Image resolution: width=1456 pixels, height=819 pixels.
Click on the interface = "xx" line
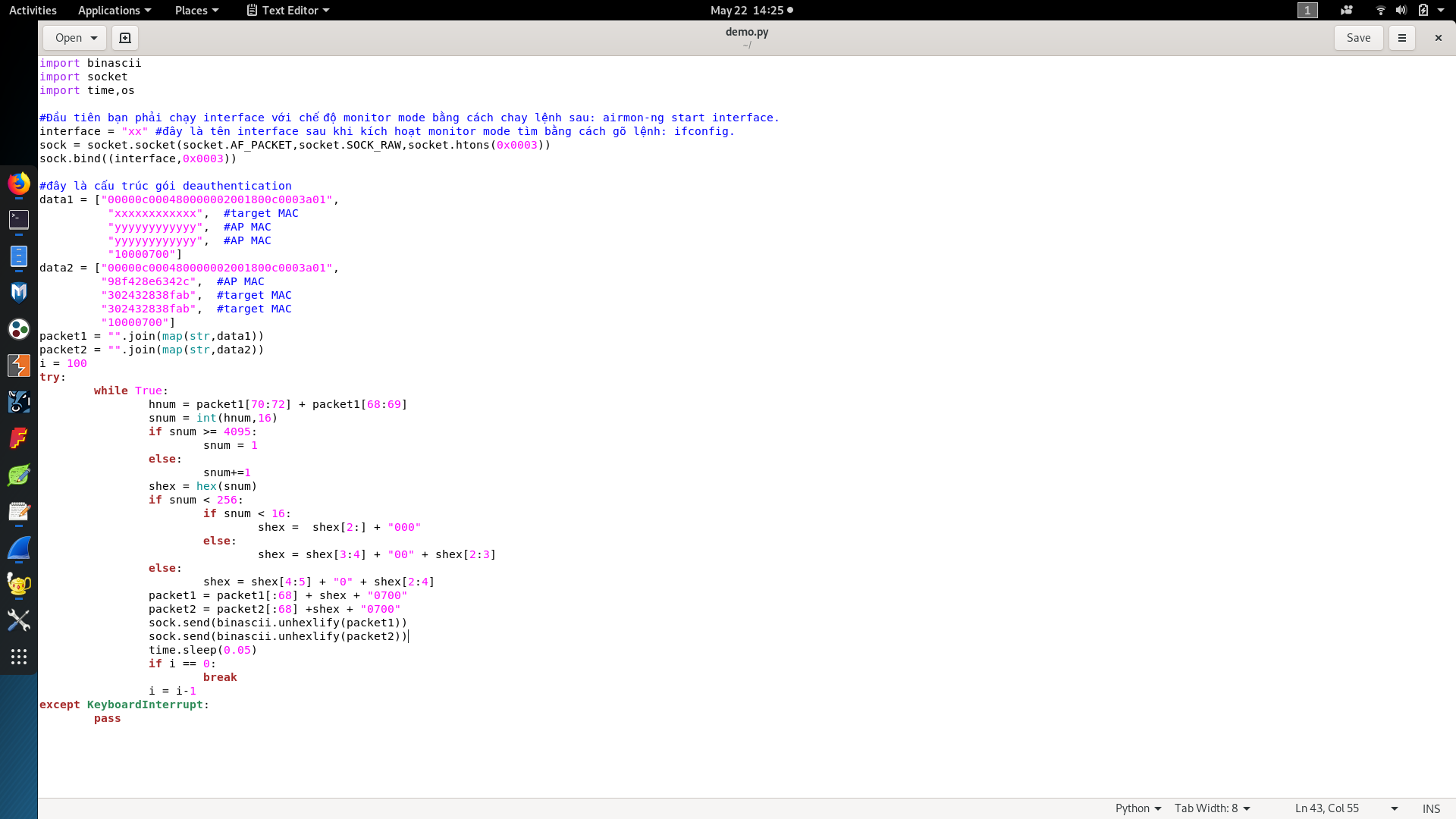click(387, 131)
